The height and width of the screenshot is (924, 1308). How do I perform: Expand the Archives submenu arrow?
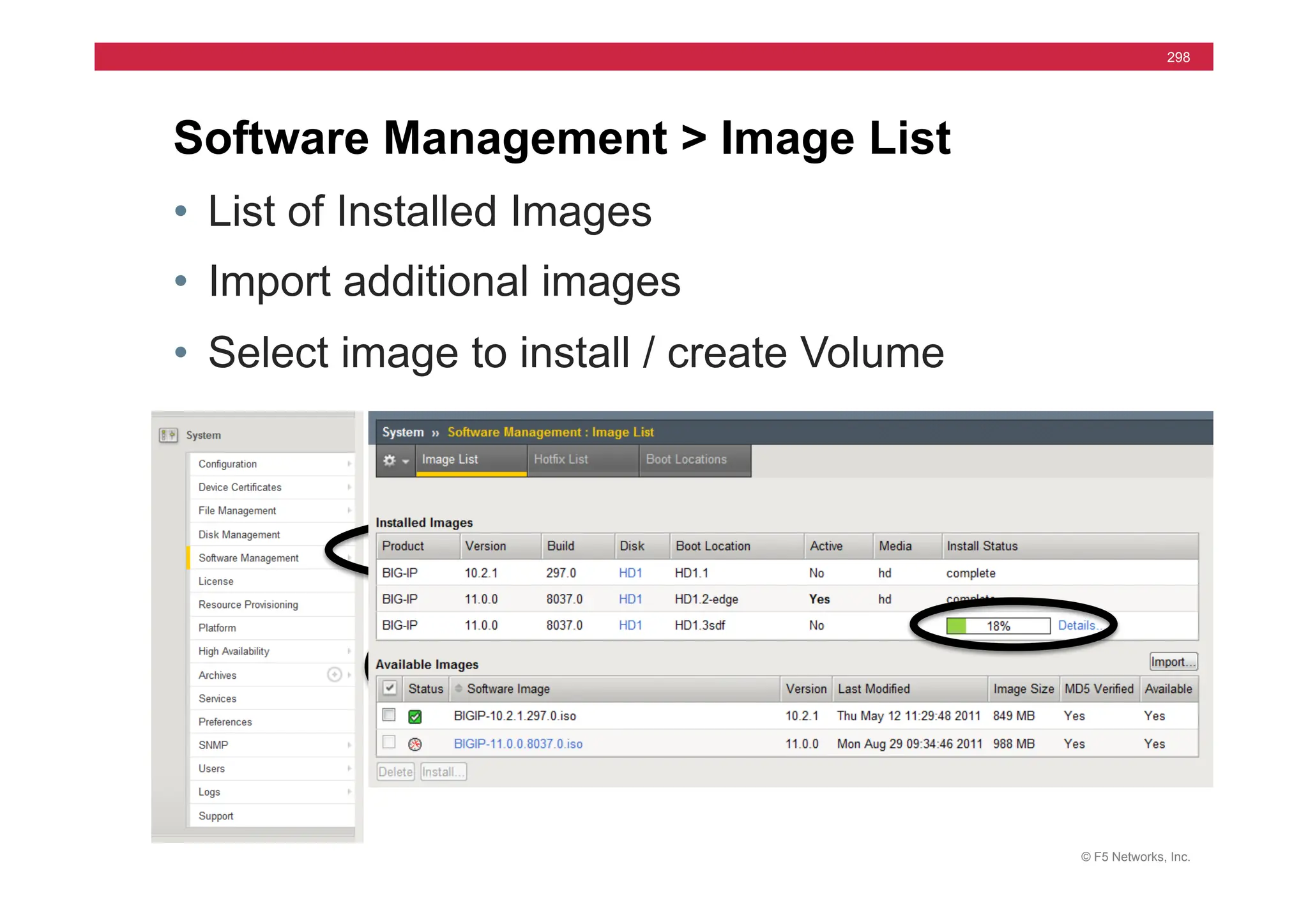[349, 675]
